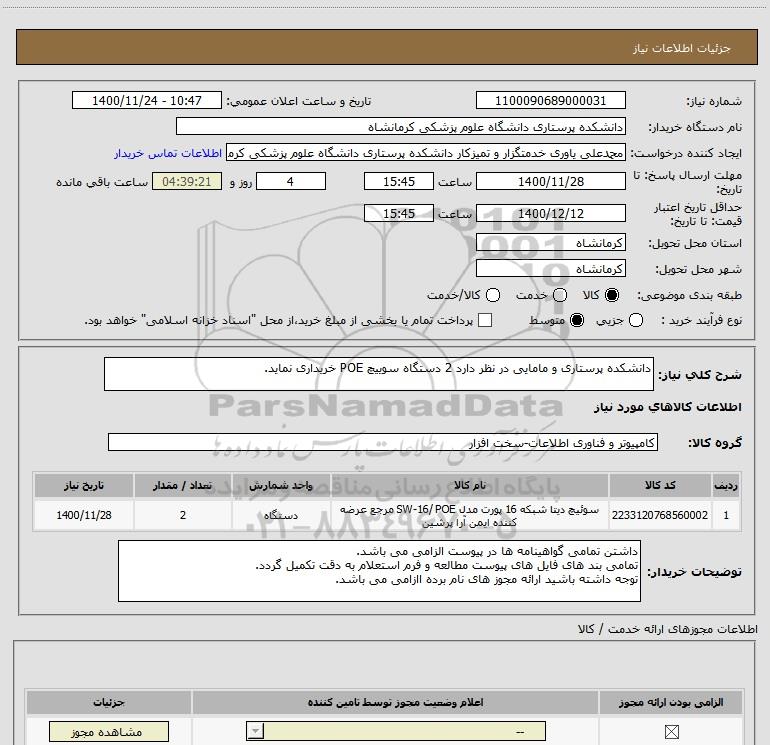
Task: Click the price validity time 15:45 field
Action: point(399,213)
